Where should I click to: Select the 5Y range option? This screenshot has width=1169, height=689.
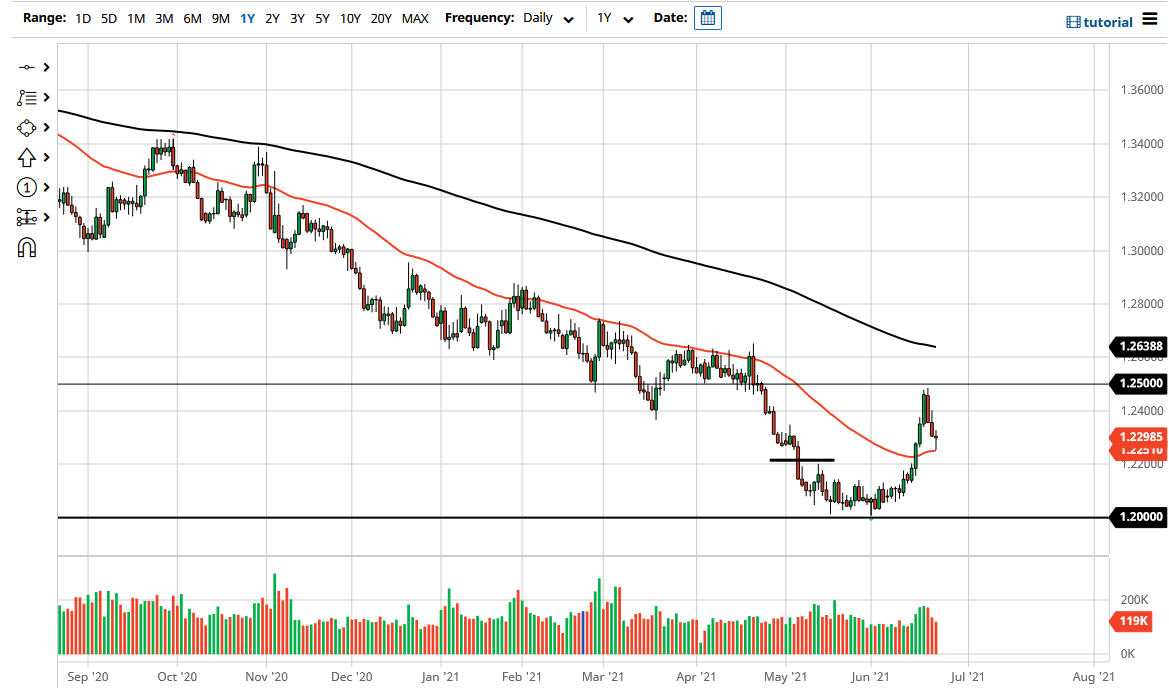[321, 18]
